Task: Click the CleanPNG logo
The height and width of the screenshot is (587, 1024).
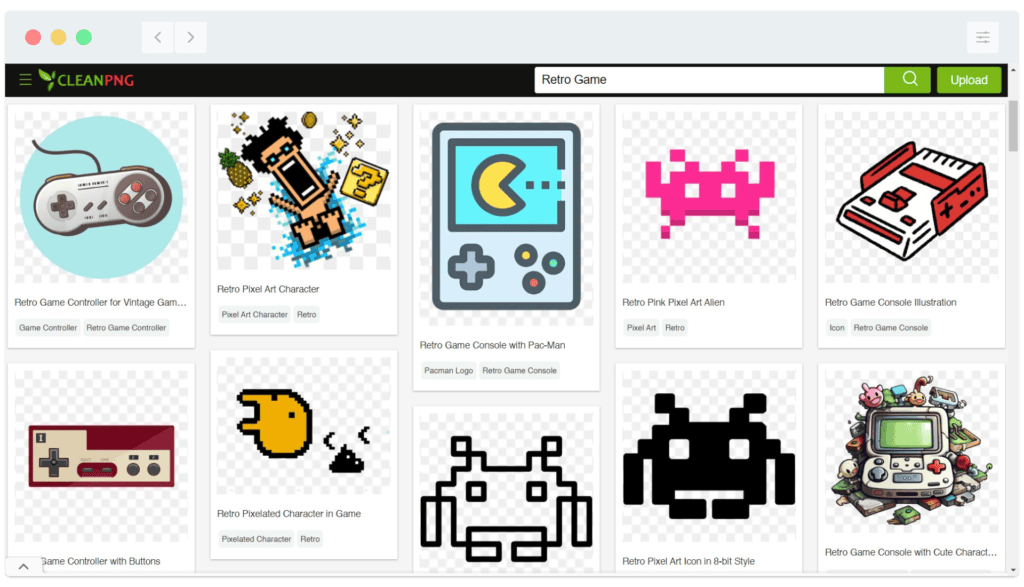Action: coord(85,80)
